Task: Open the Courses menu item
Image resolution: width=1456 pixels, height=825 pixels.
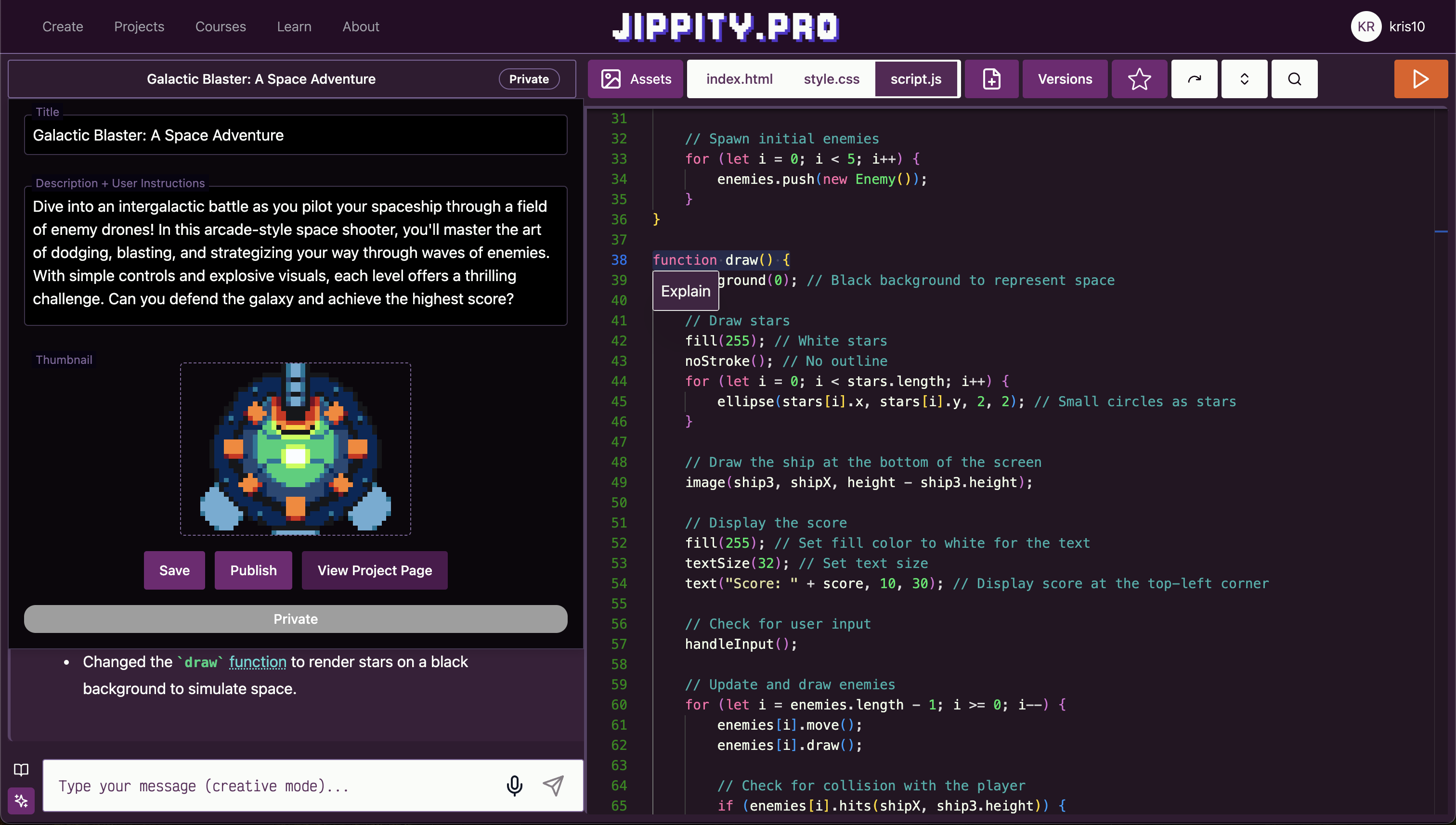Action: point(221,26)
